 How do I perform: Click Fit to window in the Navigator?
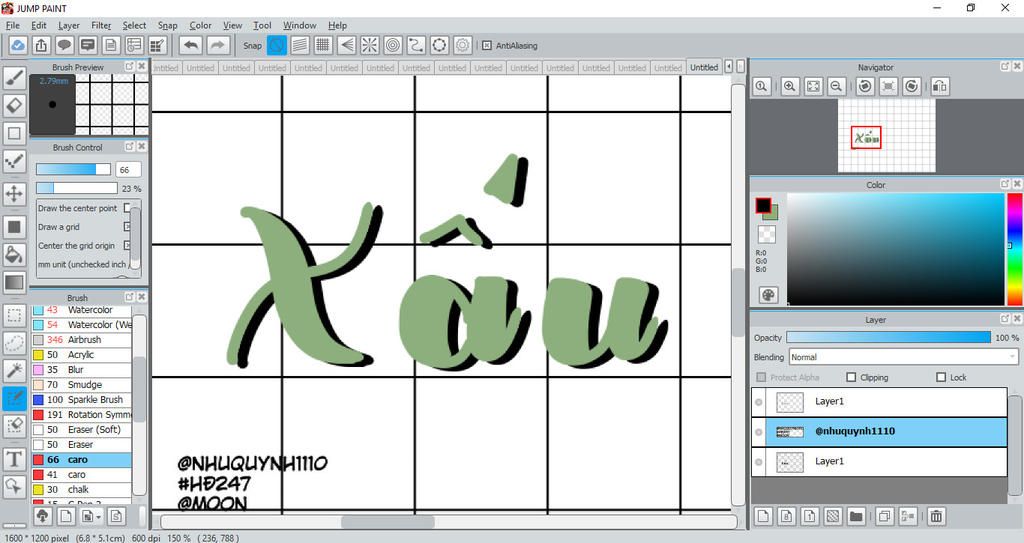(x=813, y=86)
